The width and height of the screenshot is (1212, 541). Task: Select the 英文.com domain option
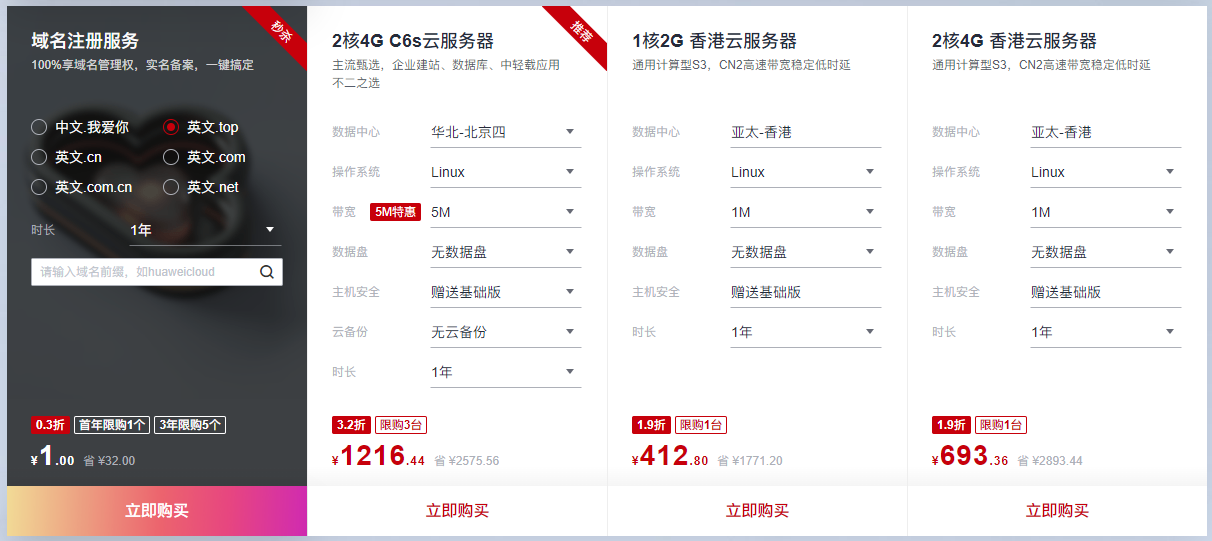(x=171, y=157)
